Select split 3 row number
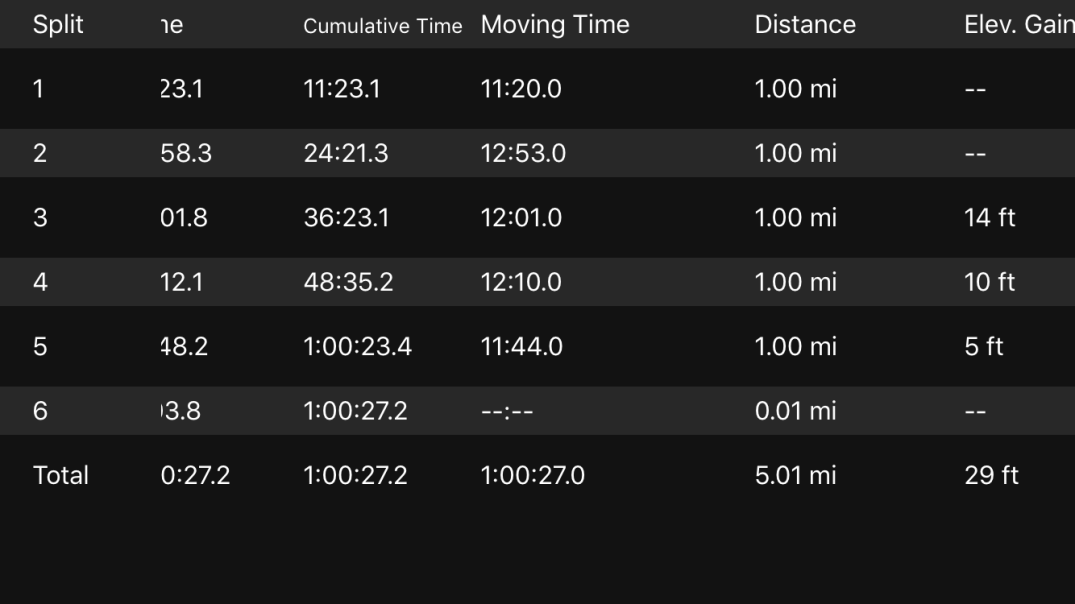The height and width of the screenshot is (604, 1075). pos(40,218)
